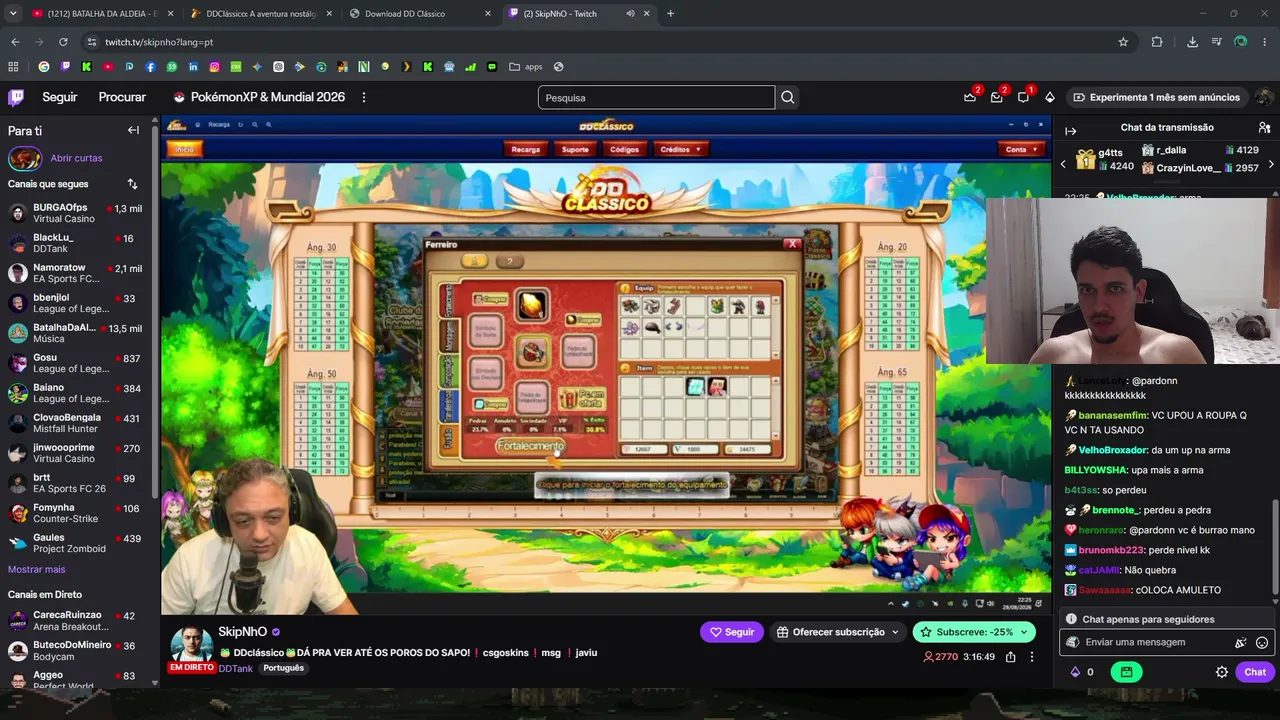The width and height of the screenshot is (1280, 720).
Task: Click the Twitch search magnifier button
Action: [x=788, y=97]
